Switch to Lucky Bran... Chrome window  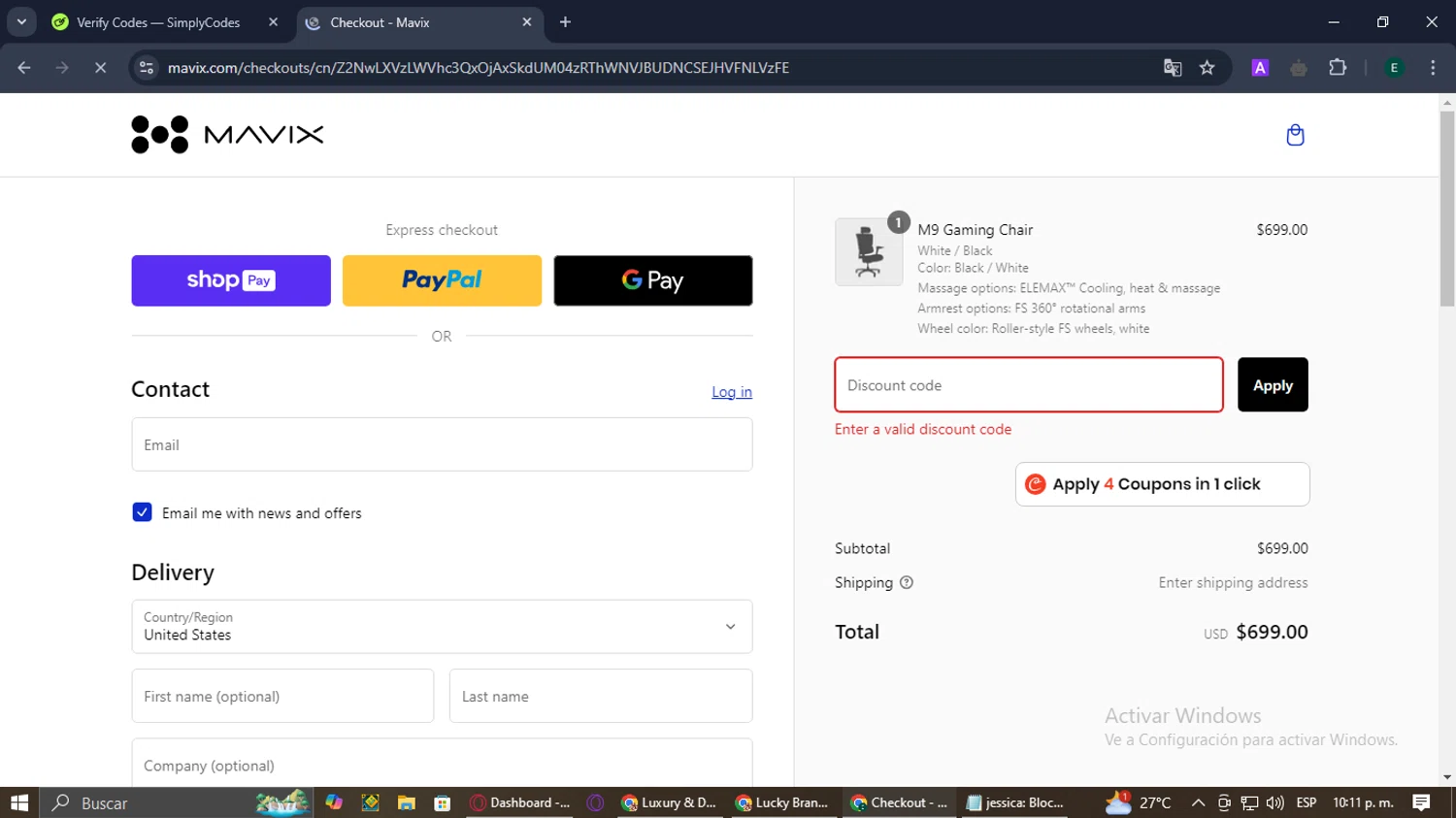point(782,802)
